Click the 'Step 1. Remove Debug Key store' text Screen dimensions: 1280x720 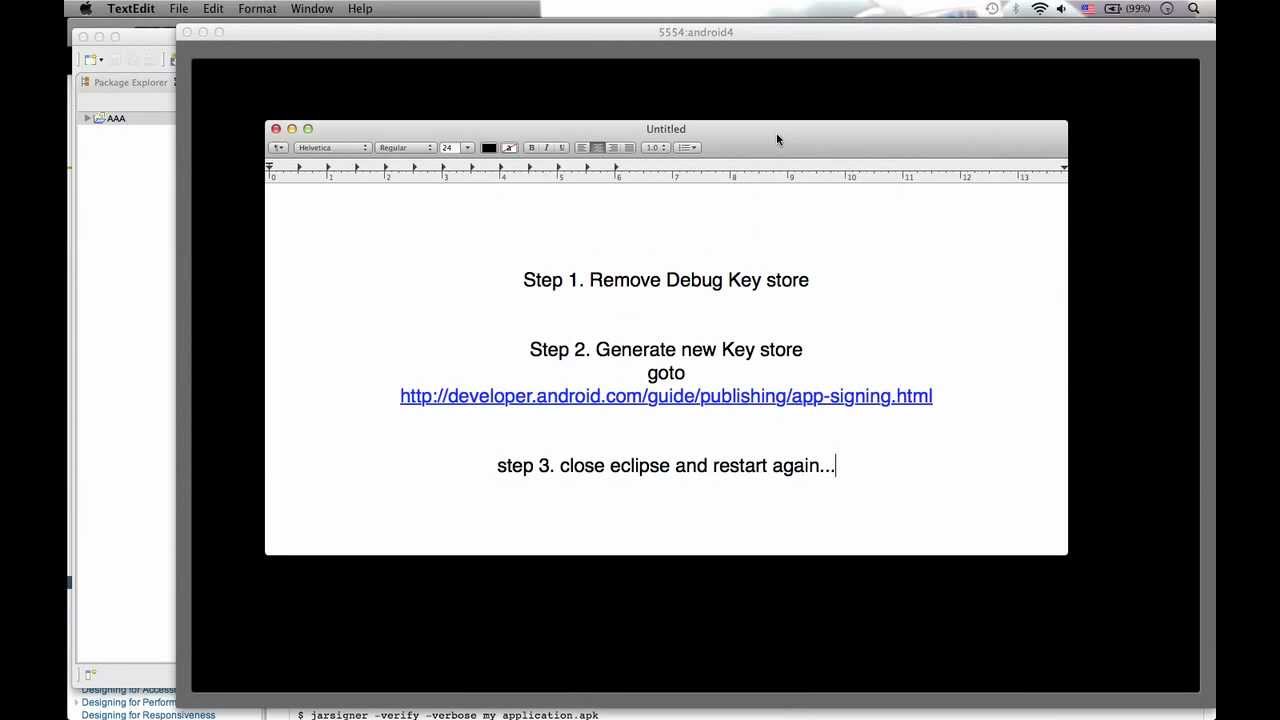point(666,280)
